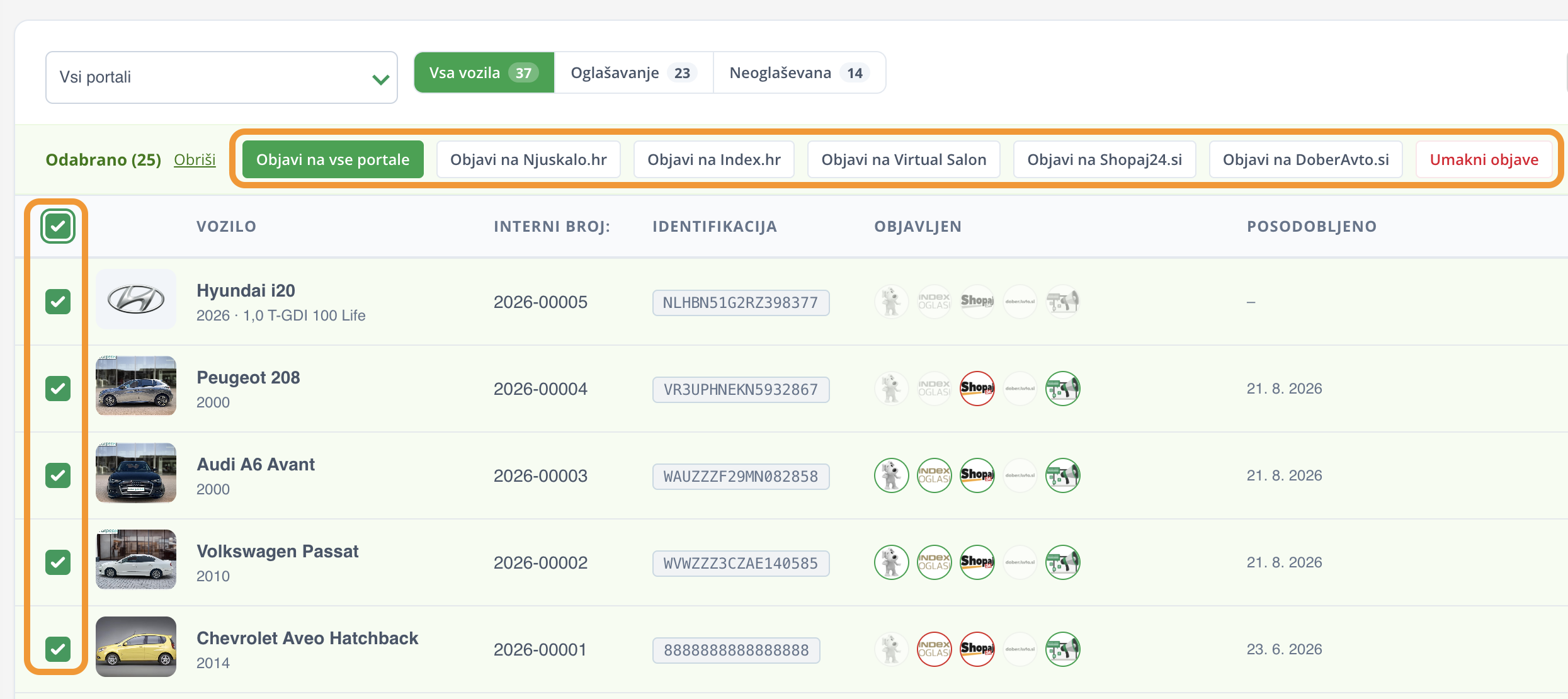The image size is (1568, 699).
Task: Click red Shopaj icon for Chevrolet Aveo
Action: coord(977,649)
